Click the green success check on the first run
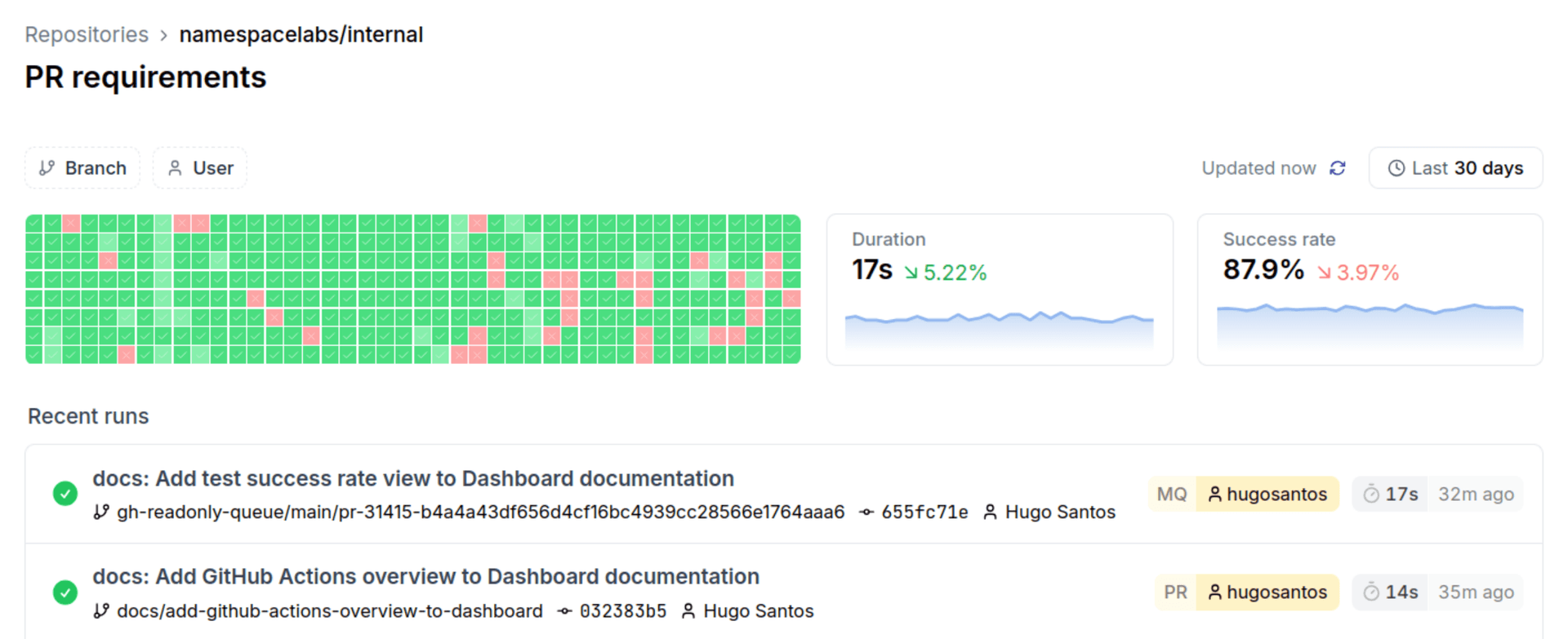 pos(65,494)
